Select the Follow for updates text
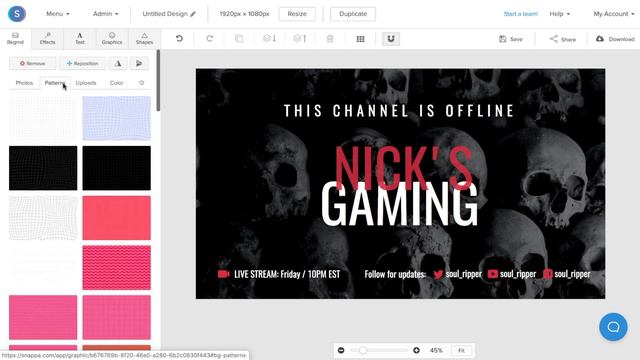640x360 pixels. [x=395, y=274]
